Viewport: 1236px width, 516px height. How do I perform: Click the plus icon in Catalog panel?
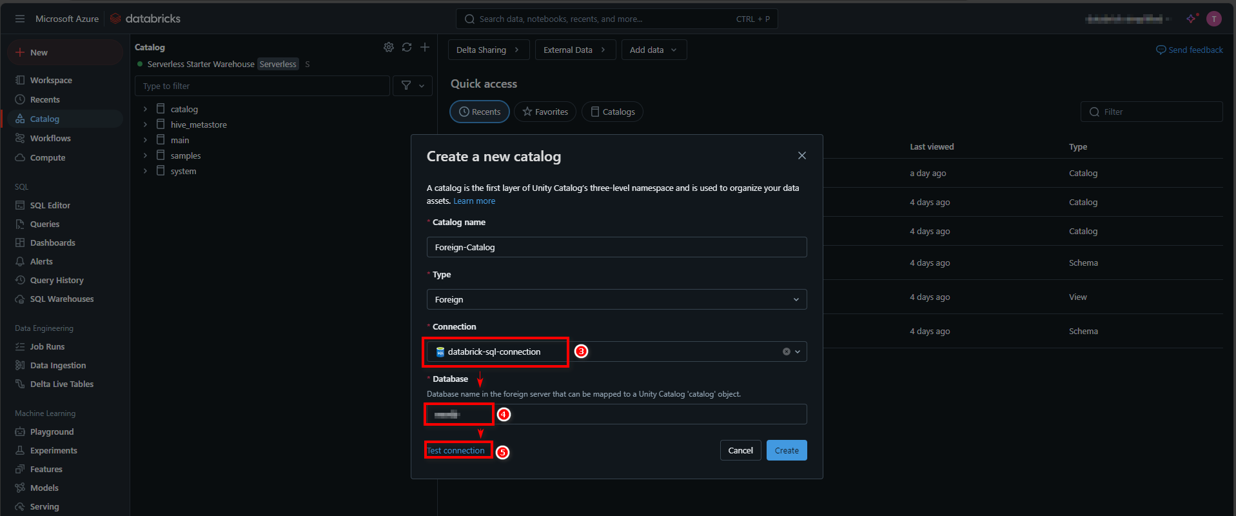tap(425, 47)
